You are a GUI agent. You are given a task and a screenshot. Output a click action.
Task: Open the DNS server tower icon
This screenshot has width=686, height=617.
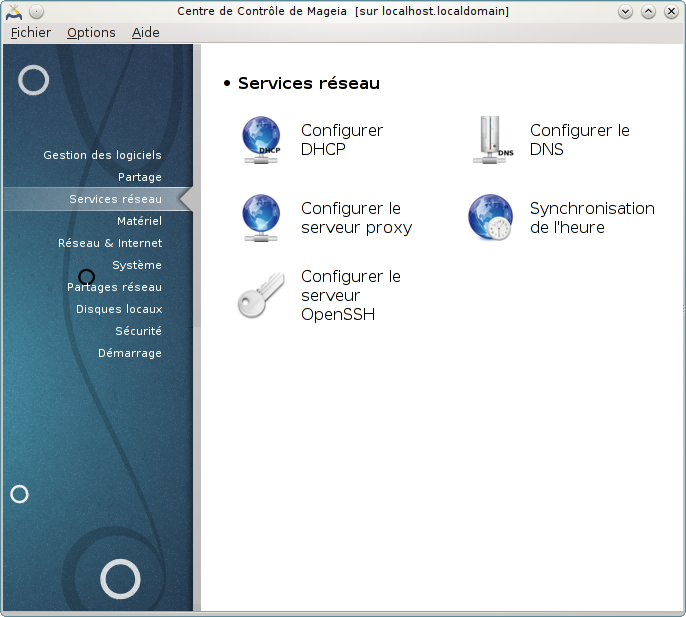493,140
